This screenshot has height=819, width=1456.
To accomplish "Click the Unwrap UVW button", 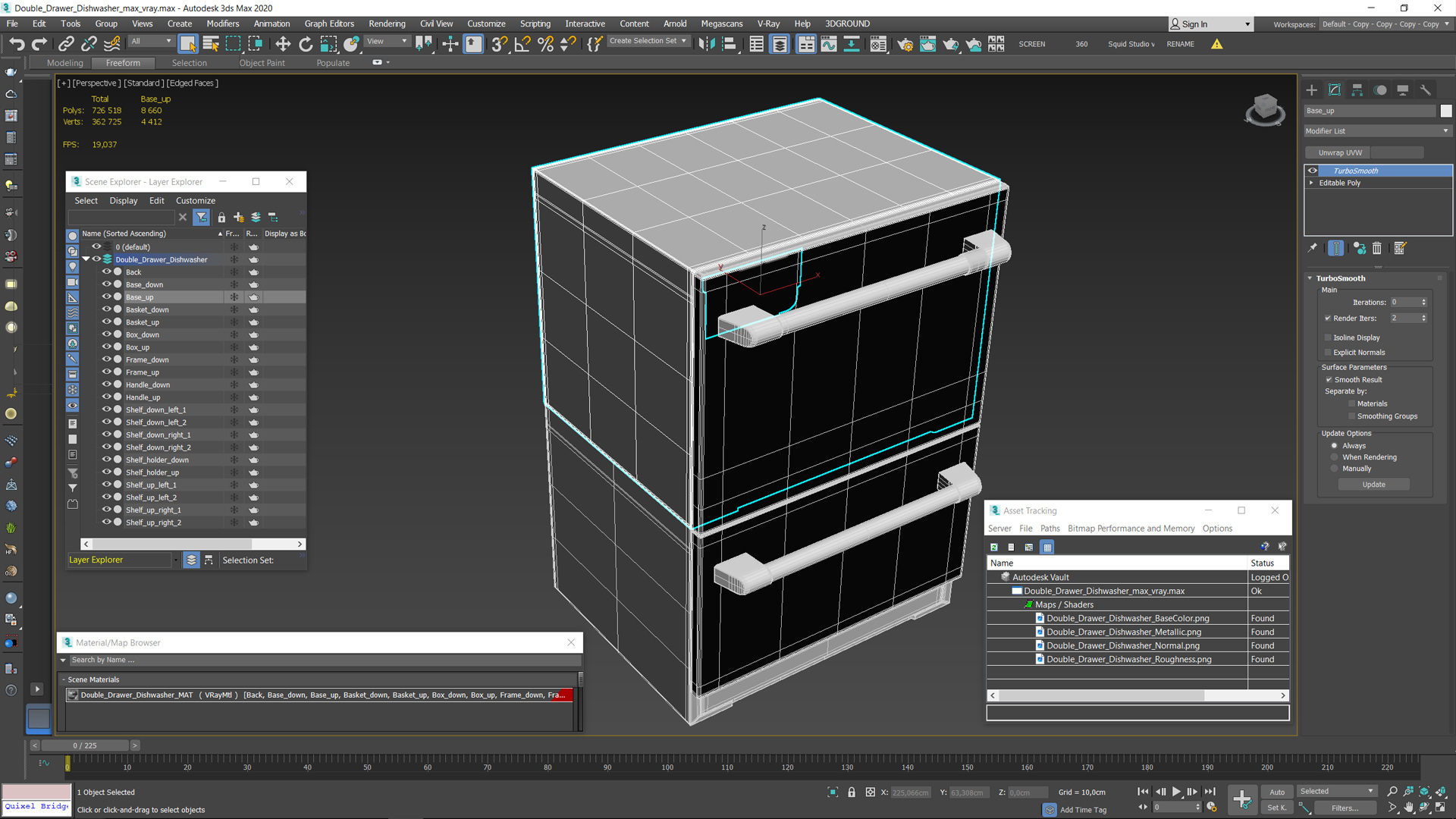I will coord(1340,152).
